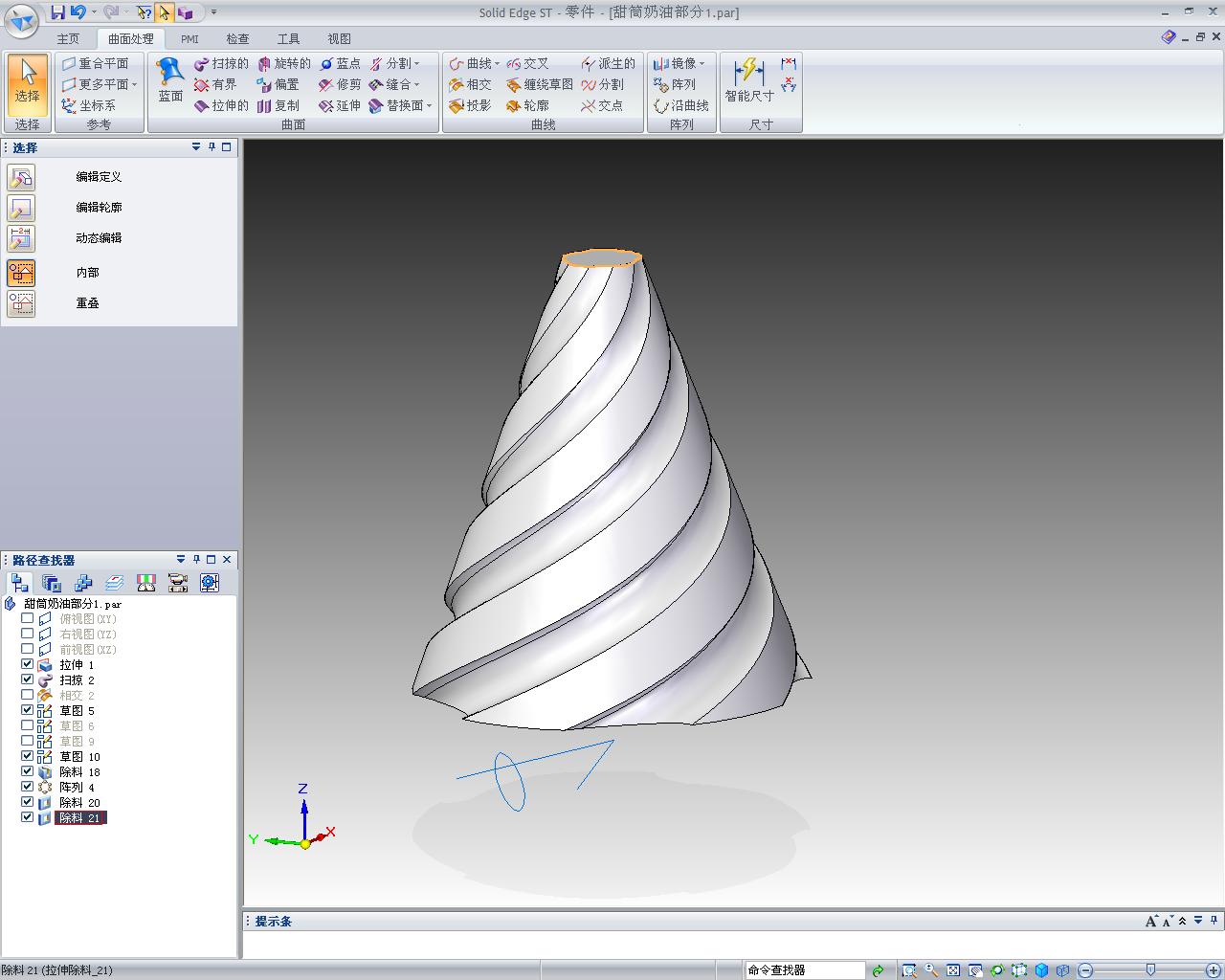
Task: Click the 修剪 trim surface tool
Action: click(340, 84)
